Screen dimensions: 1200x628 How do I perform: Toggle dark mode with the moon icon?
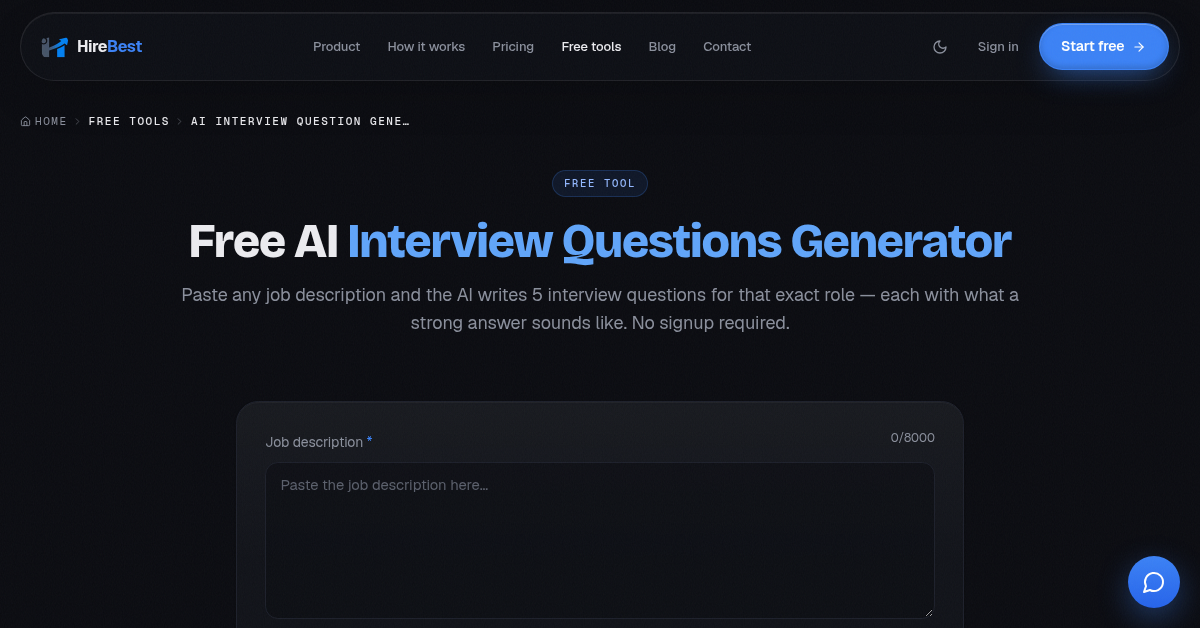[x=940, y=47]
